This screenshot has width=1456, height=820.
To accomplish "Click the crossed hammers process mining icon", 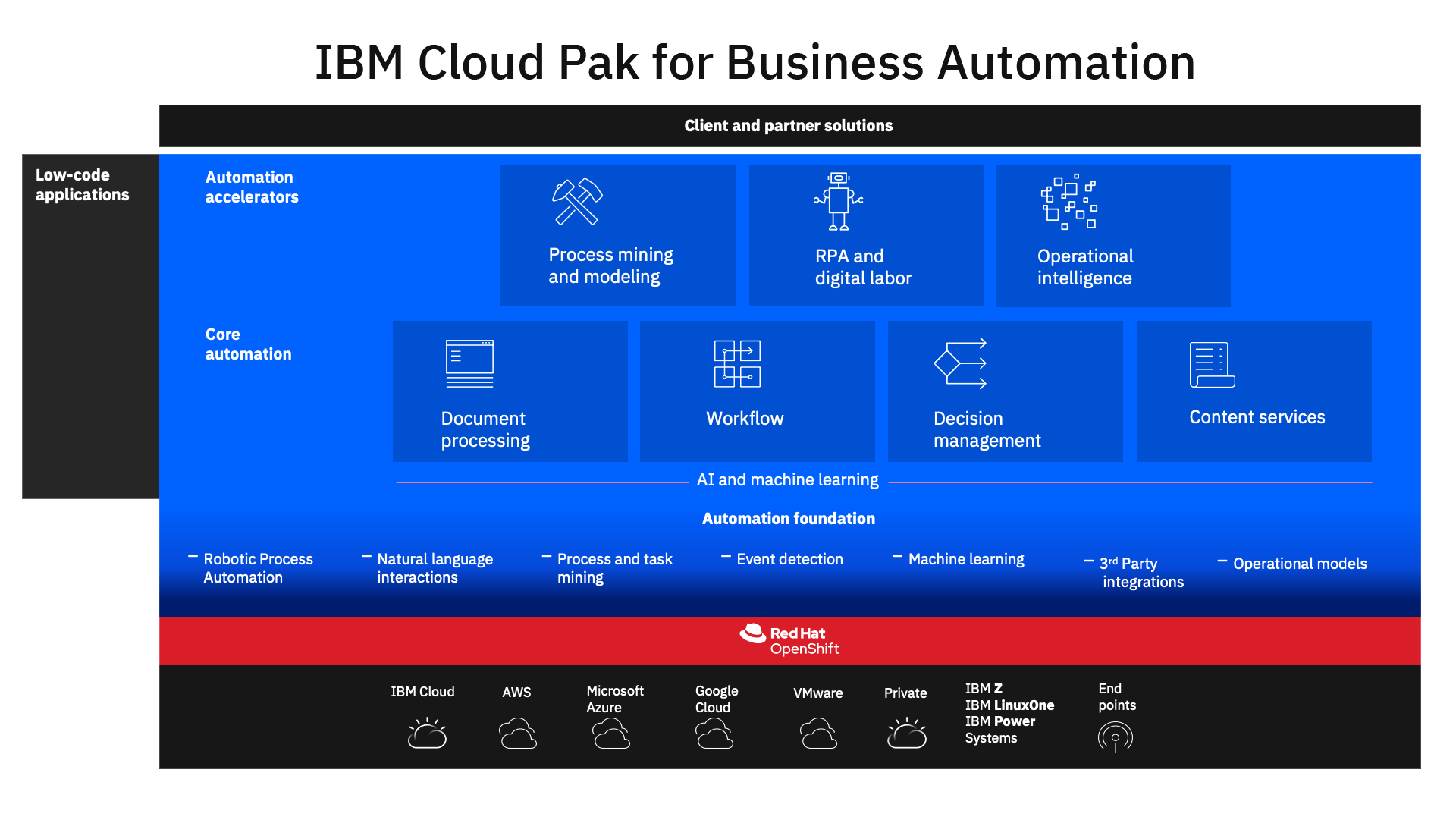I will (577, 202).
